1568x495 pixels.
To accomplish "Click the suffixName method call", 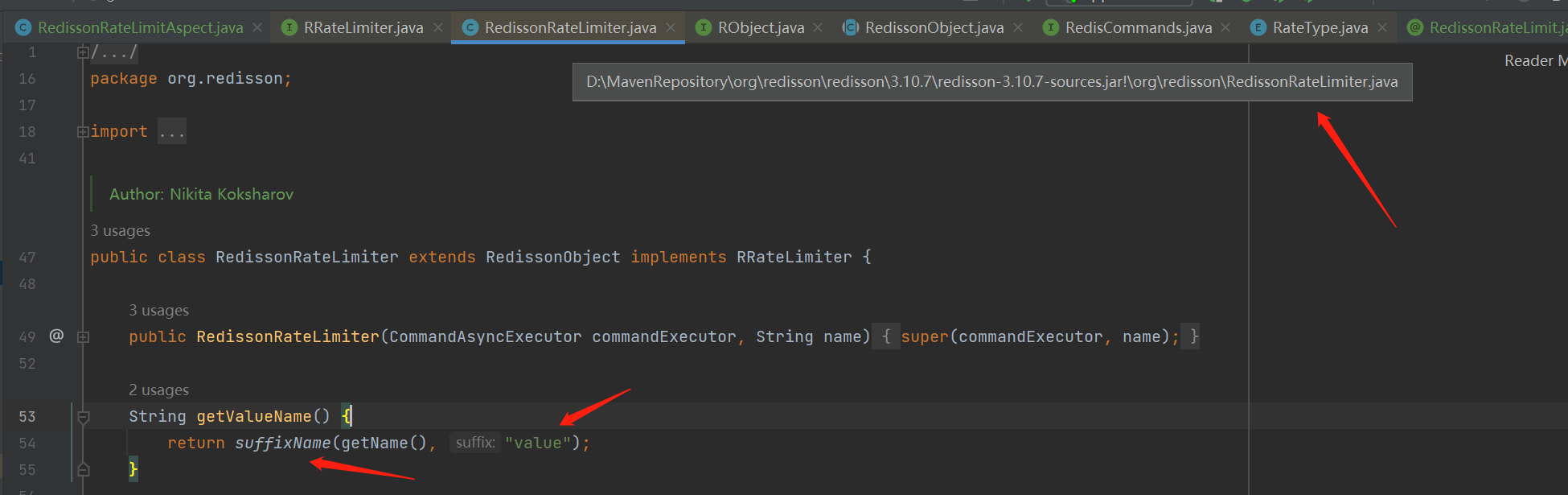I will pos(283,443).
